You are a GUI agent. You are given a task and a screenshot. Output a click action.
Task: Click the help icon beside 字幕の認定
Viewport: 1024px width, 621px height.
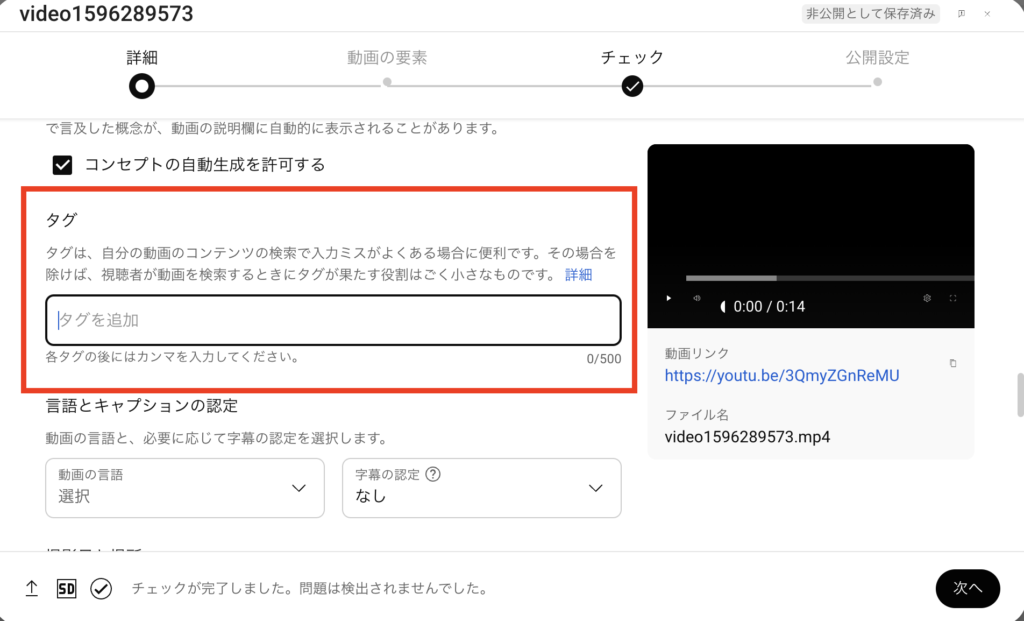pyautogui.click(x=434, y=474)
